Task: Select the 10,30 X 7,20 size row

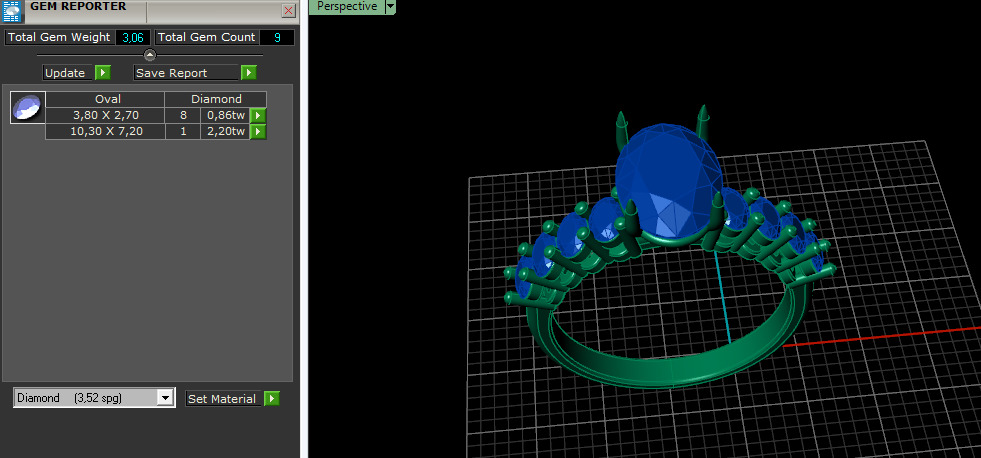Action: 105,131
